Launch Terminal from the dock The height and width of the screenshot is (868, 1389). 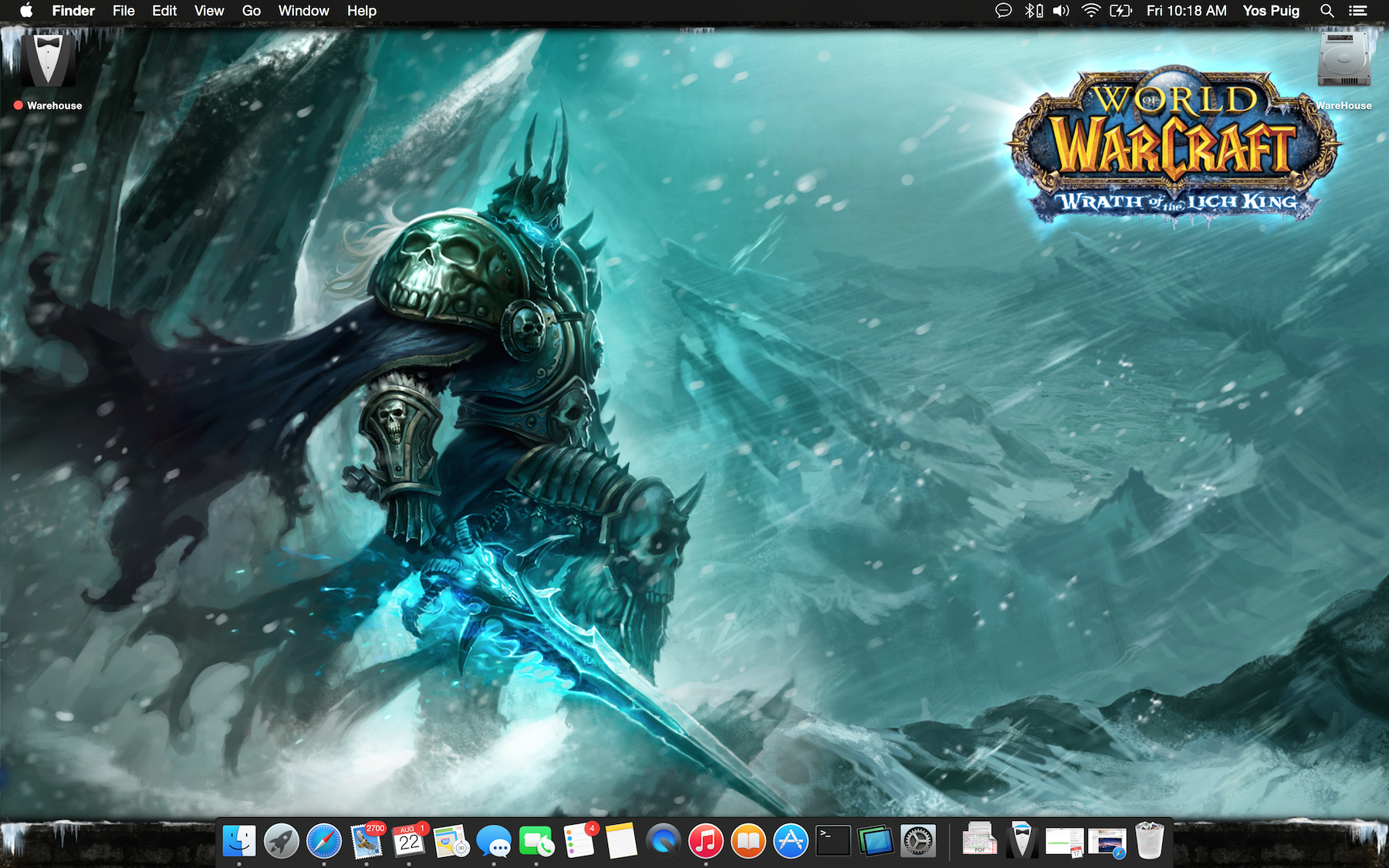833,840
